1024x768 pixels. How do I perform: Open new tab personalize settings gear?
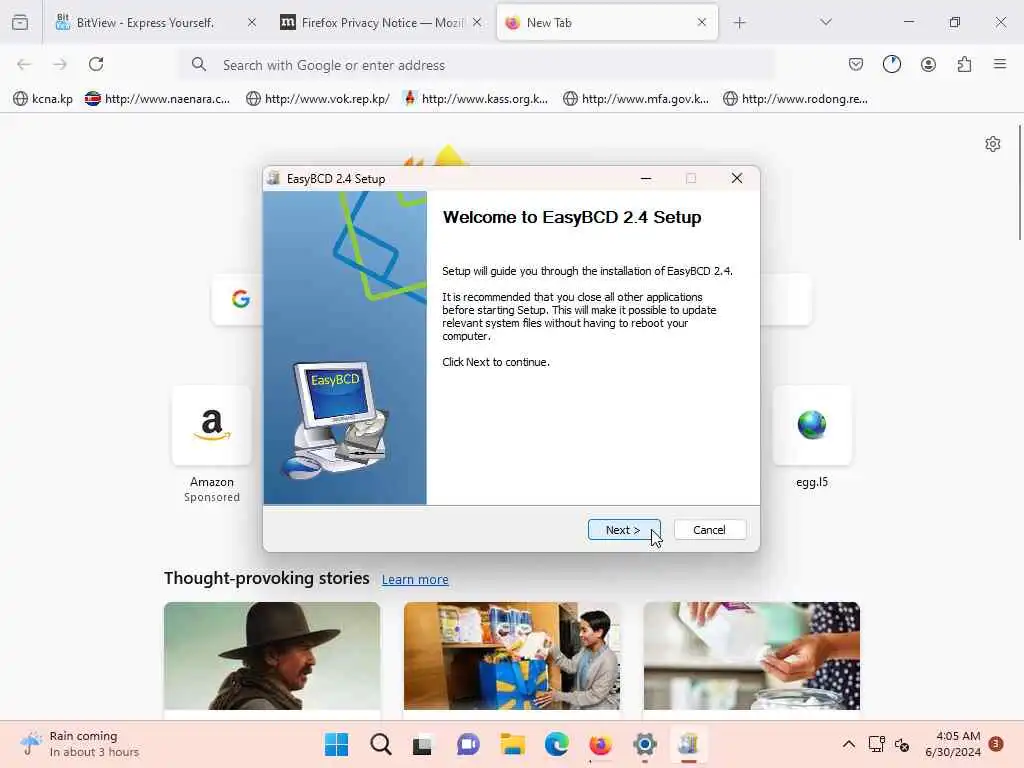(993, 144)
